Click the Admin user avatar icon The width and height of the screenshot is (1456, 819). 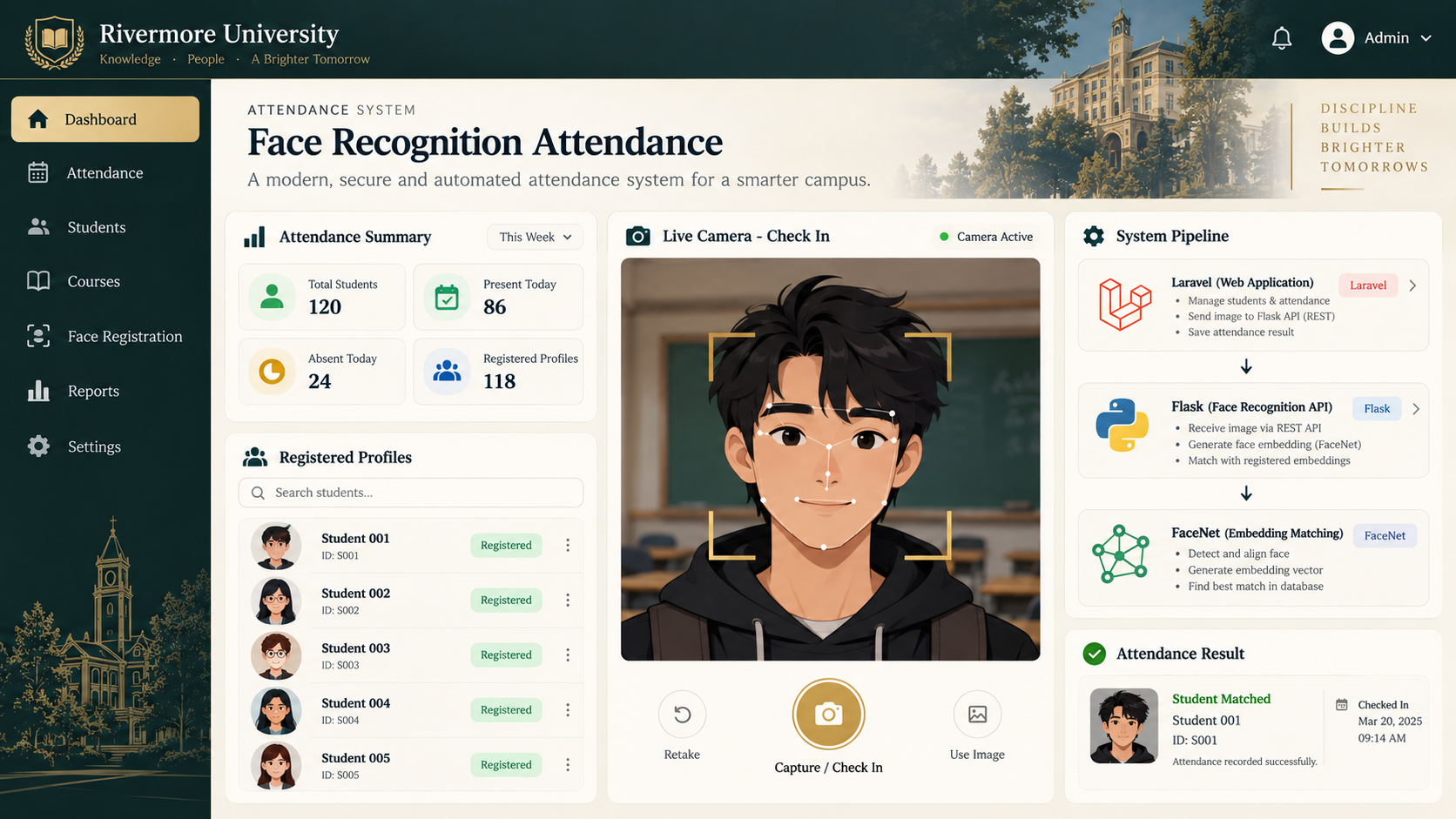pyautogui.click(x=1338, y=38)
